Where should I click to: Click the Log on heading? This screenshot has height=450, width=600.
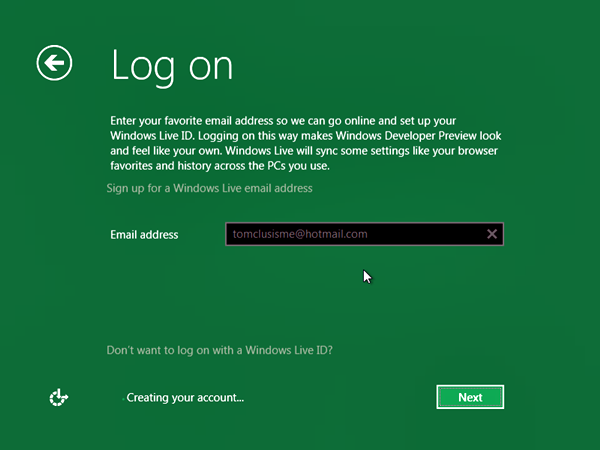point(172,67)
